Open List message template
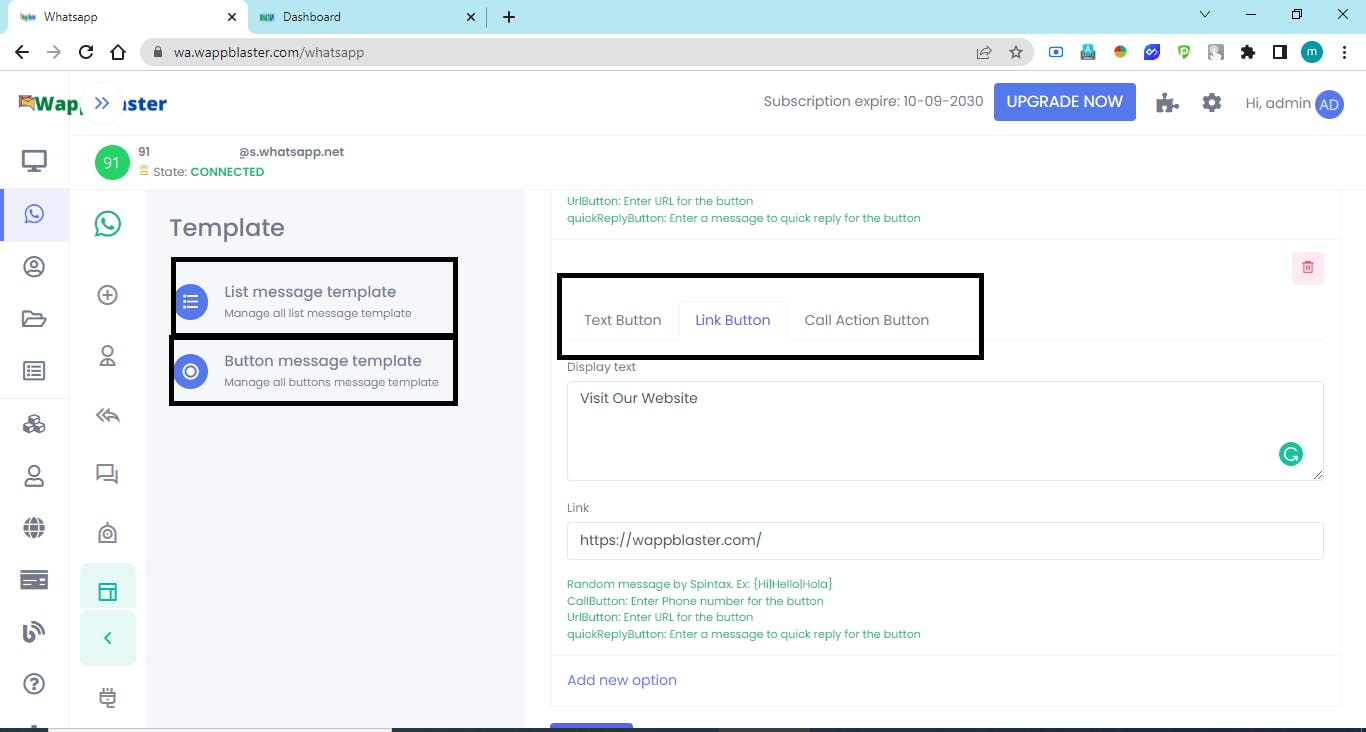Screen dimensions: 1366x732 (314, 300)
